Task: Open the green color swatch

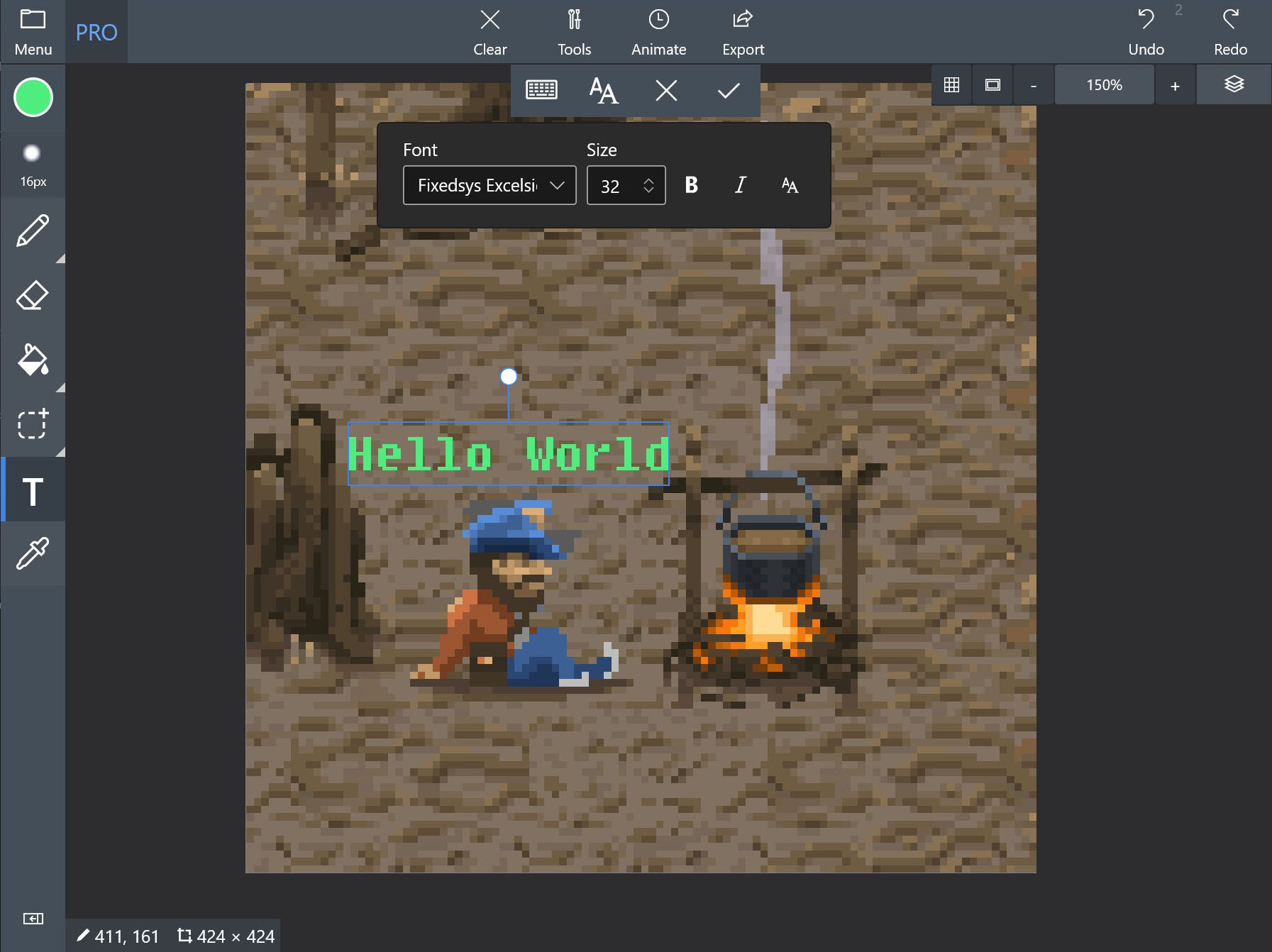Action: click(x=33, y=97)
